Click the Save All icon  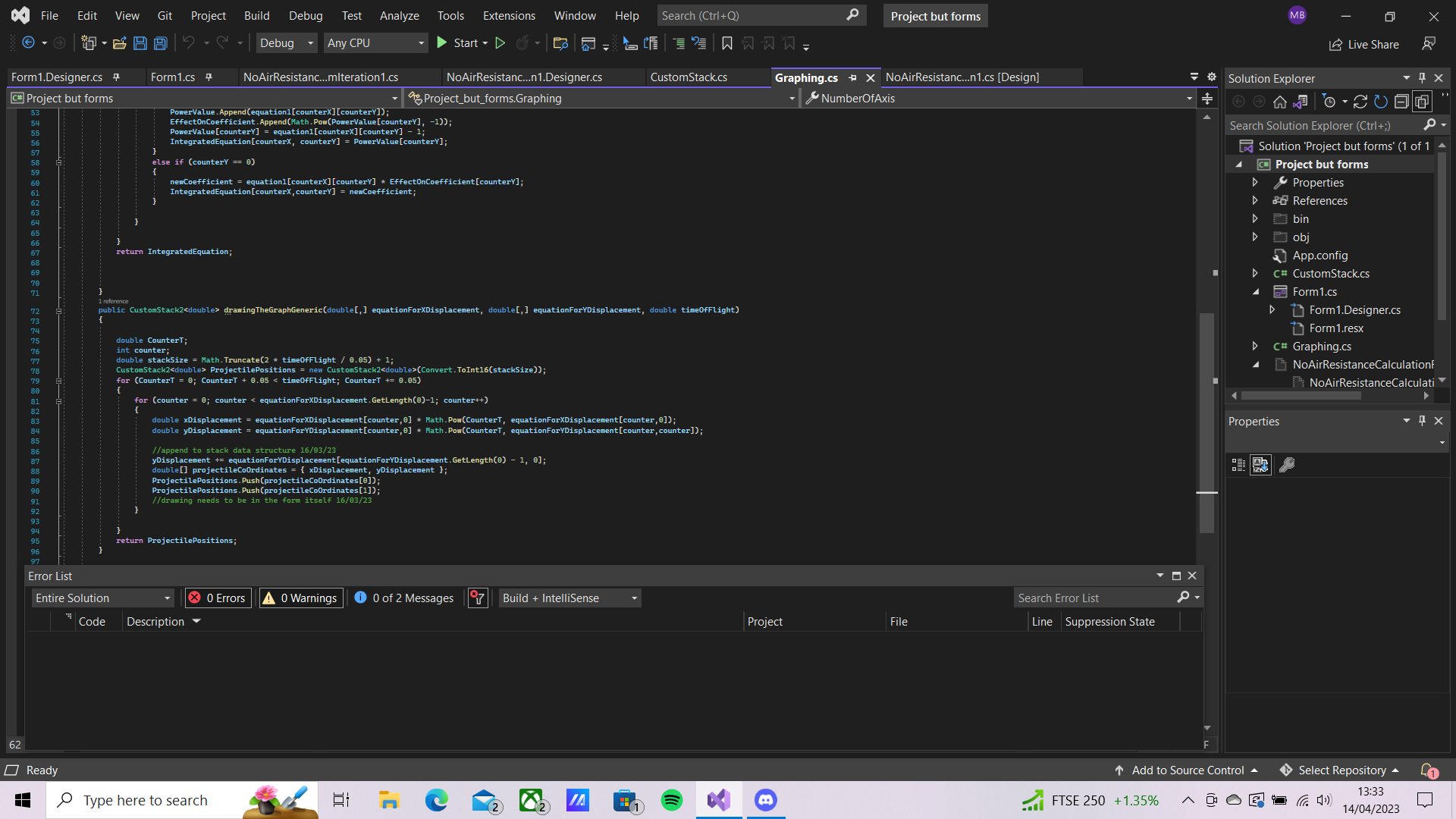(x=160, y=43)
